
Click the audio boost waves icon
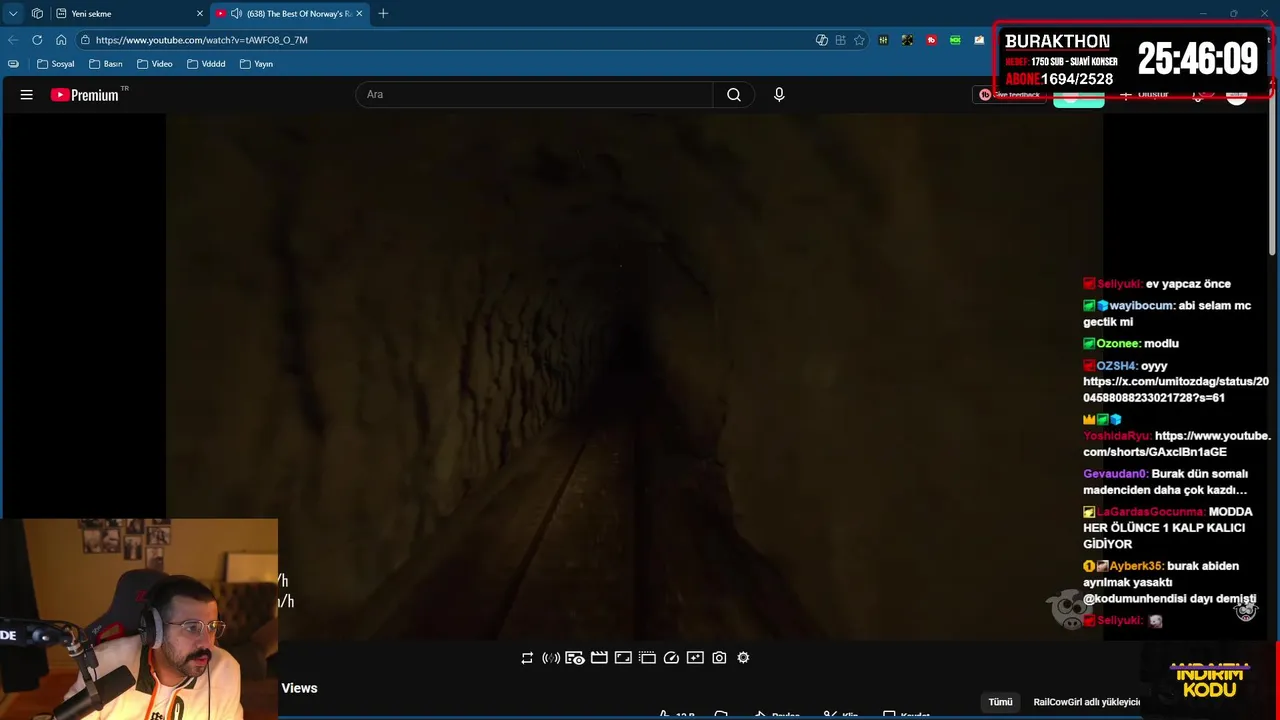click(x=551, y=658)
